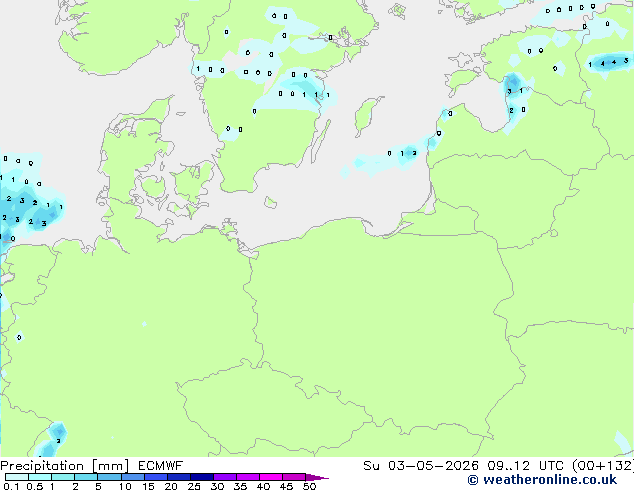Click the legend swatch between 15 and 20
The height and width of the screenshot is (490, 634).
(x=155, y=477)
